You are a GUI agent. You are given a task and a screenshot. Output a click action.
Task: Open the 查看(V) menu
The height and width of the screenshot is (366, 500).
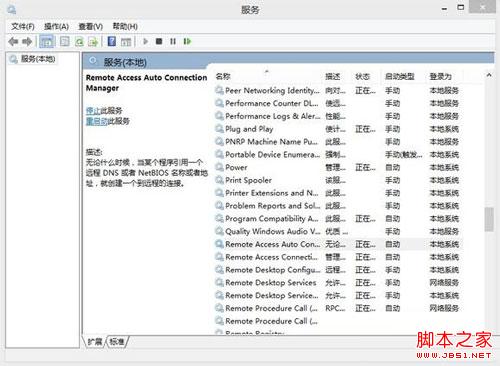[90, 26]
